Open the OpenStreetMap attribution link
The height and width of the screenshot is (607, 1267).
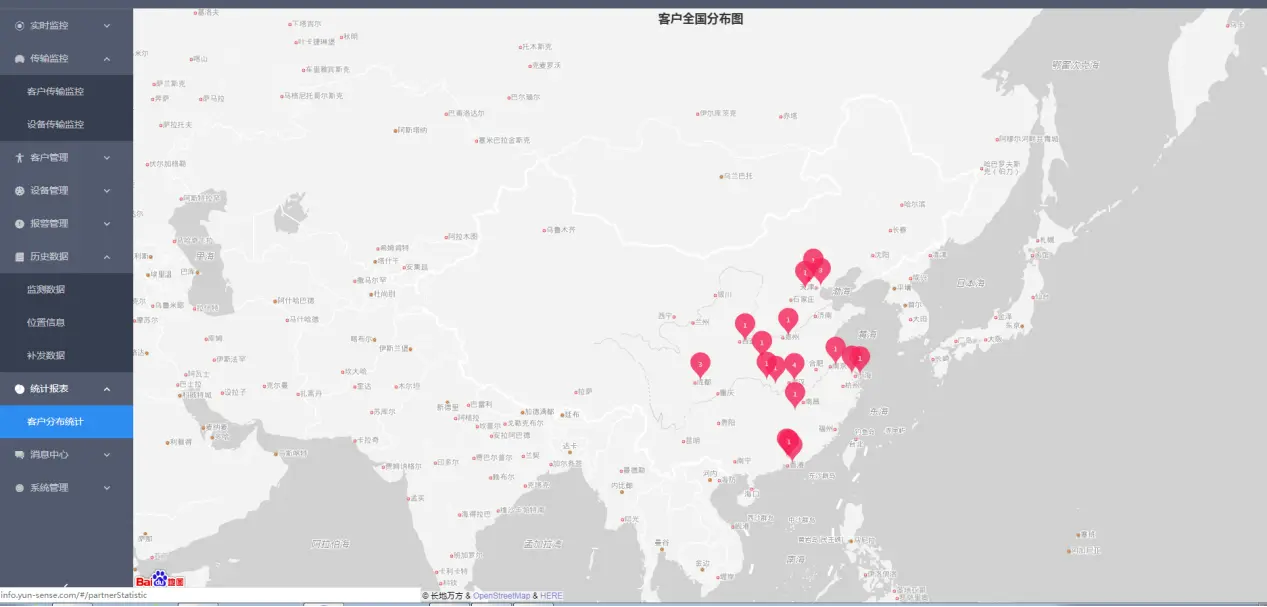501,595
